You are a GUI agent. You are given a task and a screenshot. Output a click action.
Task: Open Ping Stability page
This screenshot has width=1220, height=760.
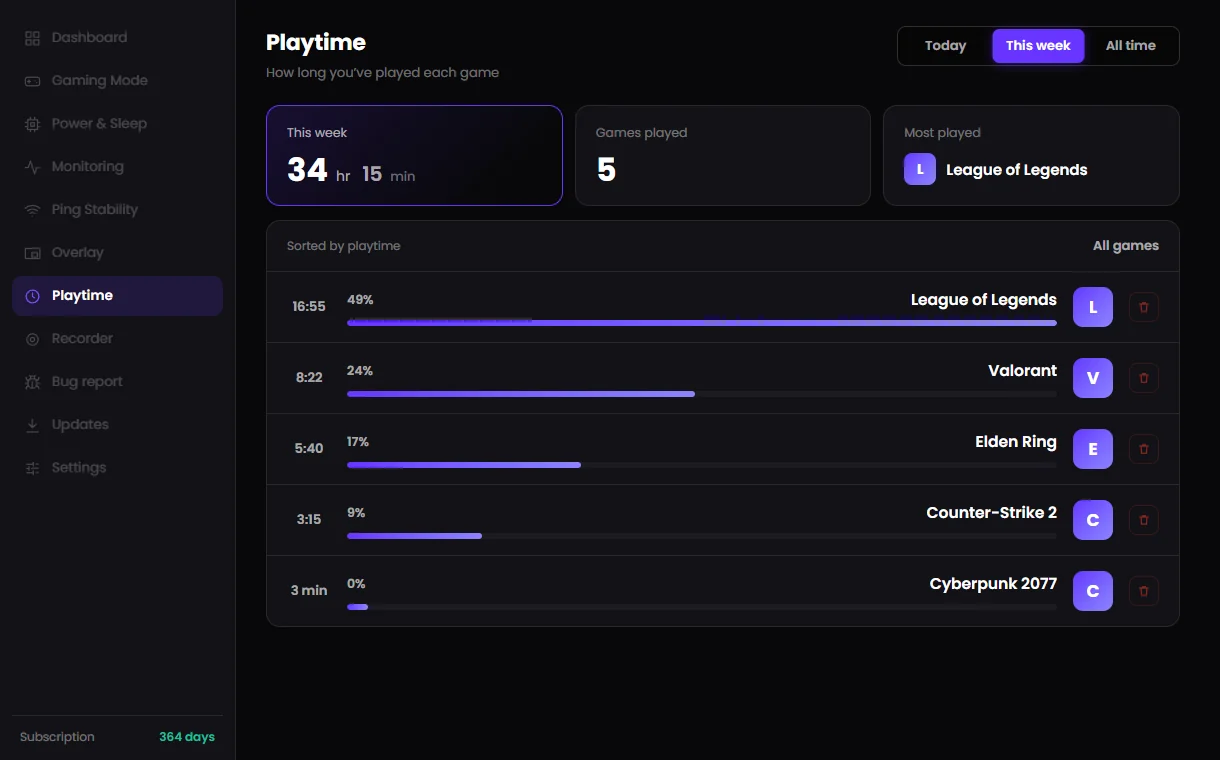pos(117,210)
